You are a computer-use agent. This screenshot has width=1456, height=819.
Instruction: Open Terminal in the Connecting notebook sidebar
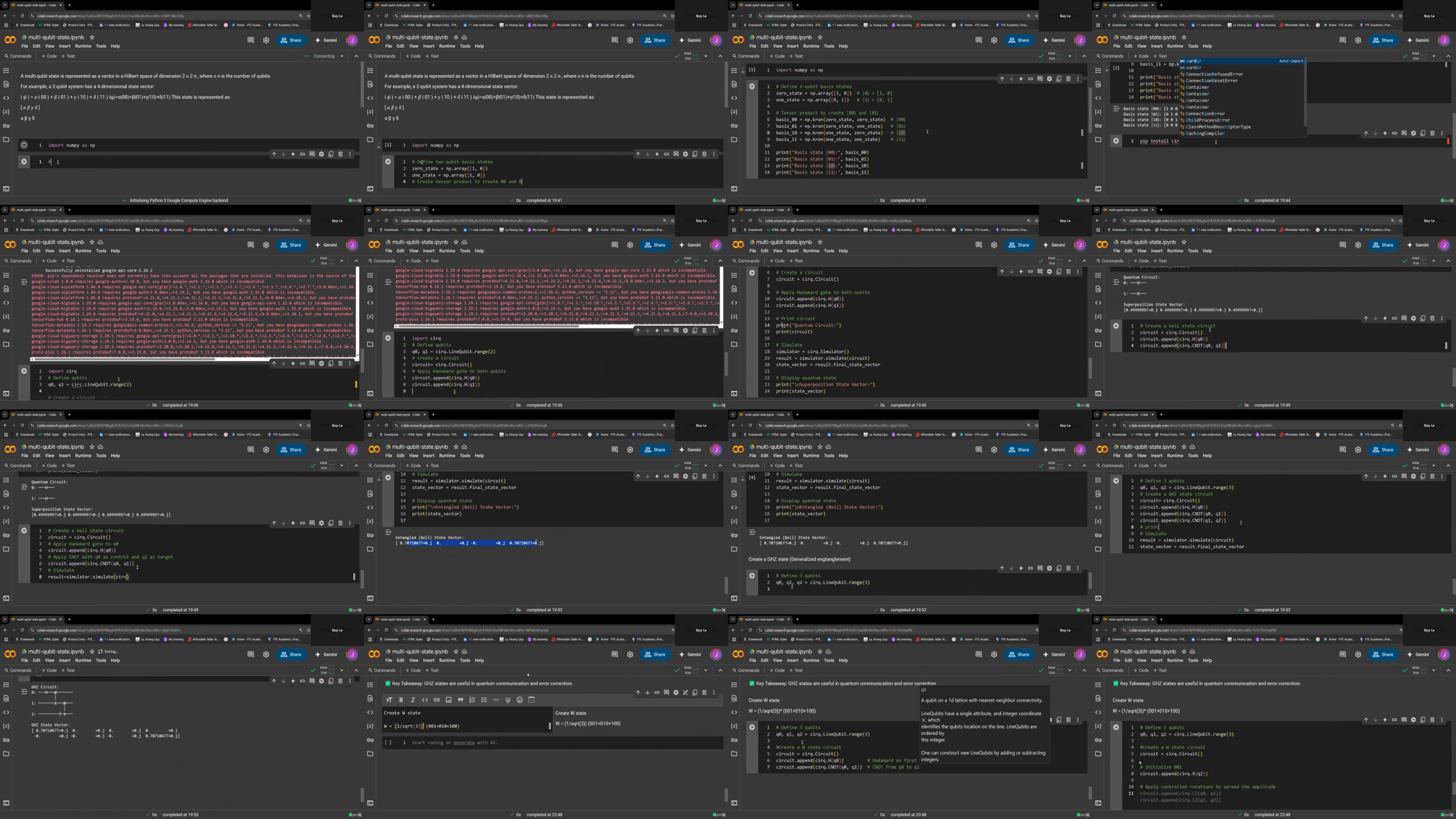point(6,189)
